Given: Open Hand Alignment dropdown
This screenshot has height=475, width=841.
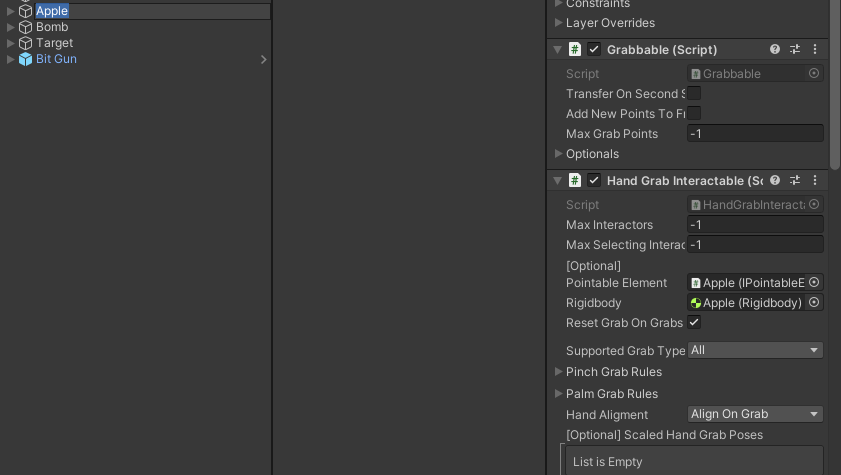Looking at the screenshot, I should pos(755,414).
